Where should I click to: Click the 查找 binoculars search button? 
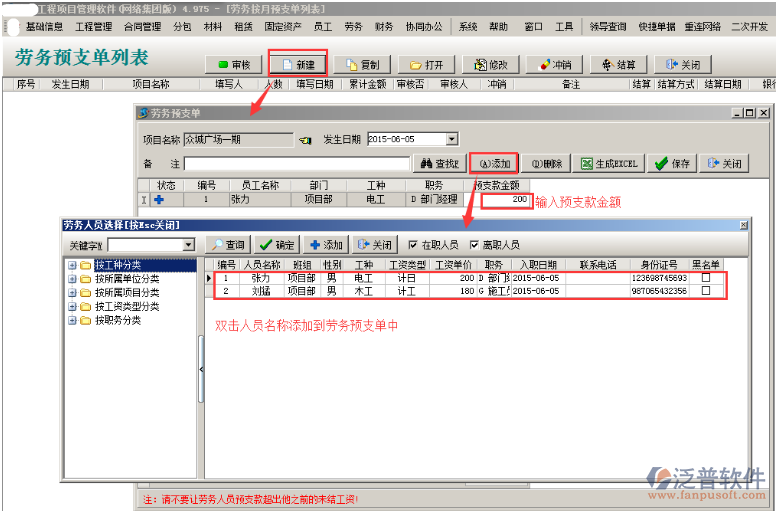coord(439,163)
